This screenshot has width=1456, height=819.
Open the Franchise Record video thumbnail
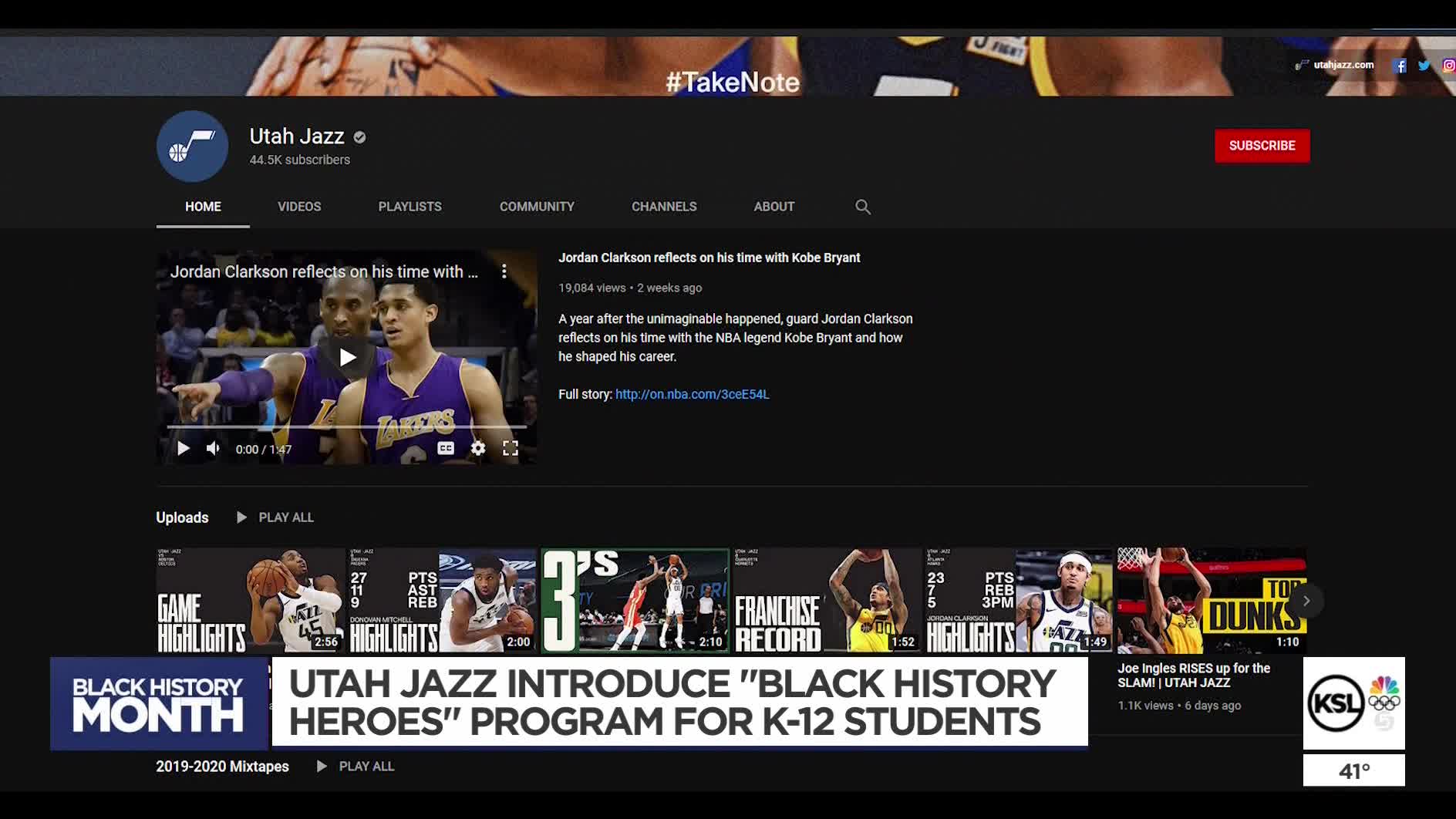[827, 601]
